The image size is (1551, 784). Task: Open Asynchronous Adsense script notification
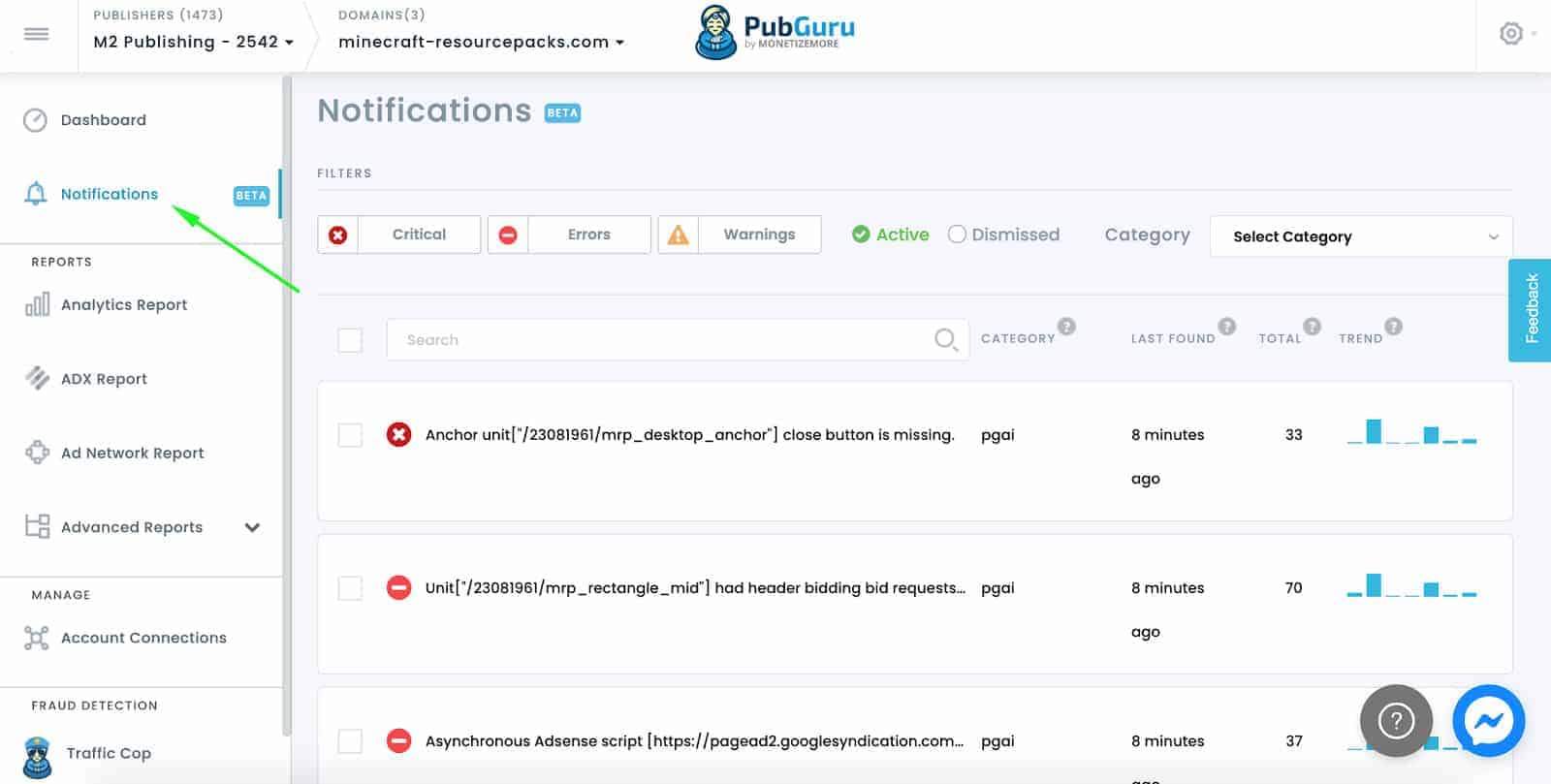coord(695,740)
